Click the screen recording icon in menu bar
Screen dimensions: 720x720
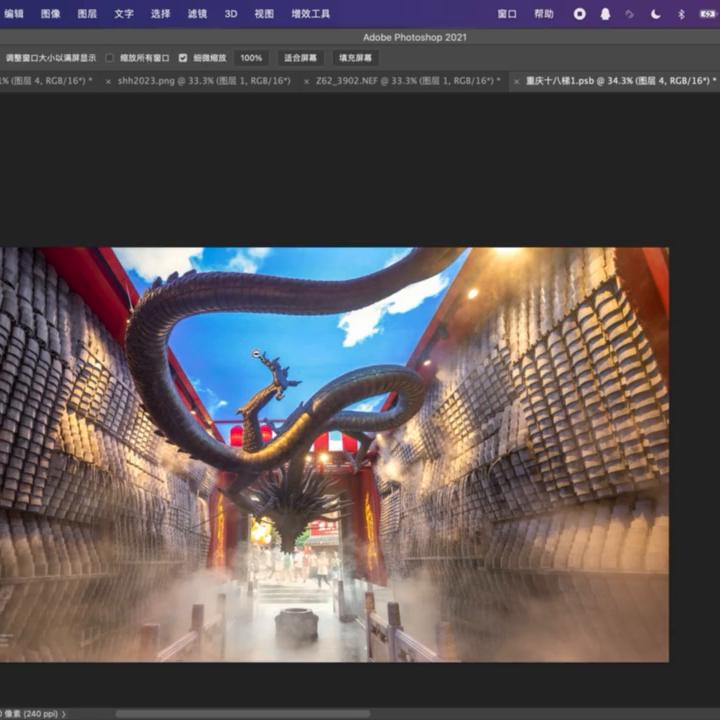point(580,14)
